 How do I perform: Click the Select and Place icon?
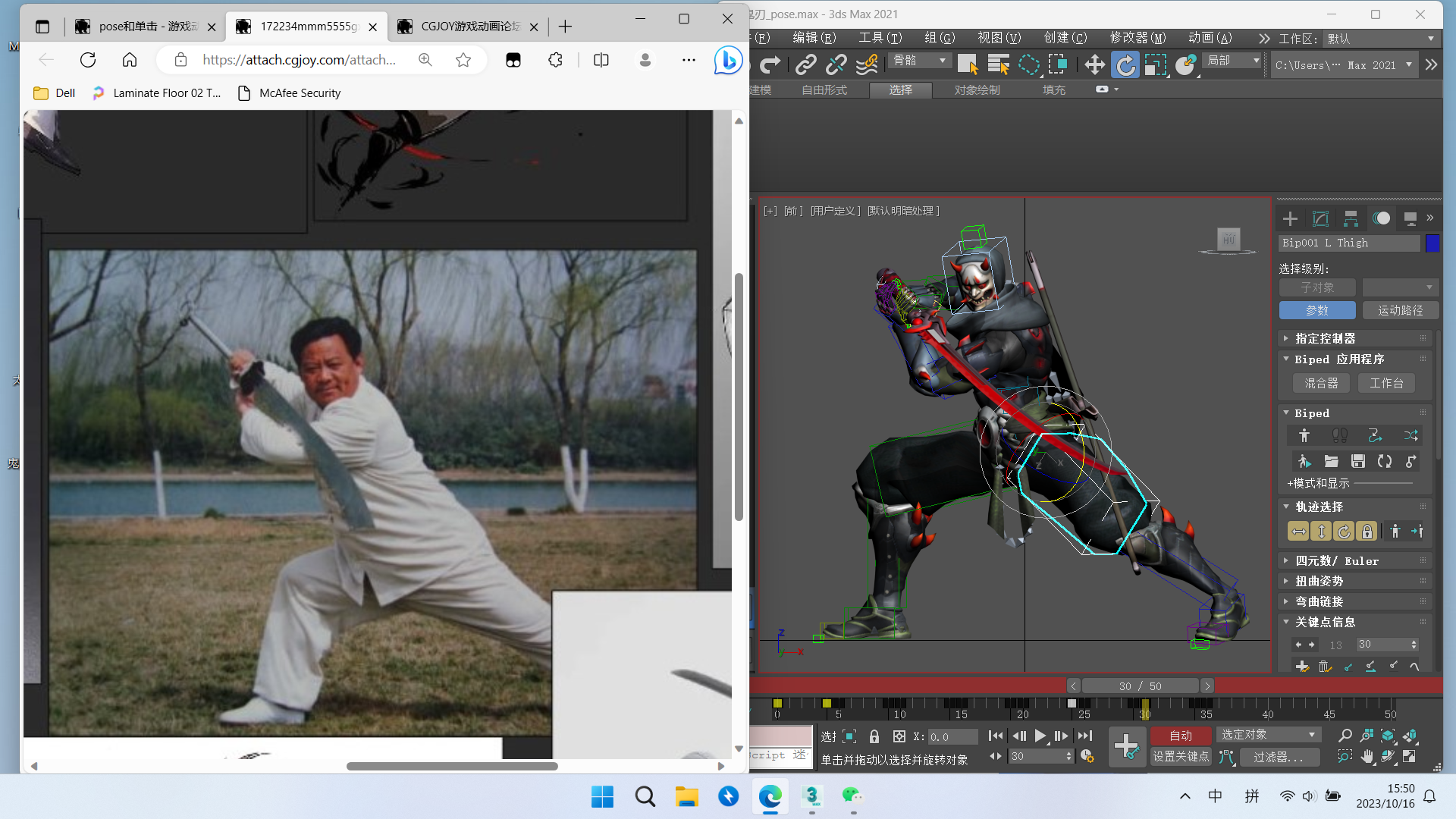coord(1185,65)
